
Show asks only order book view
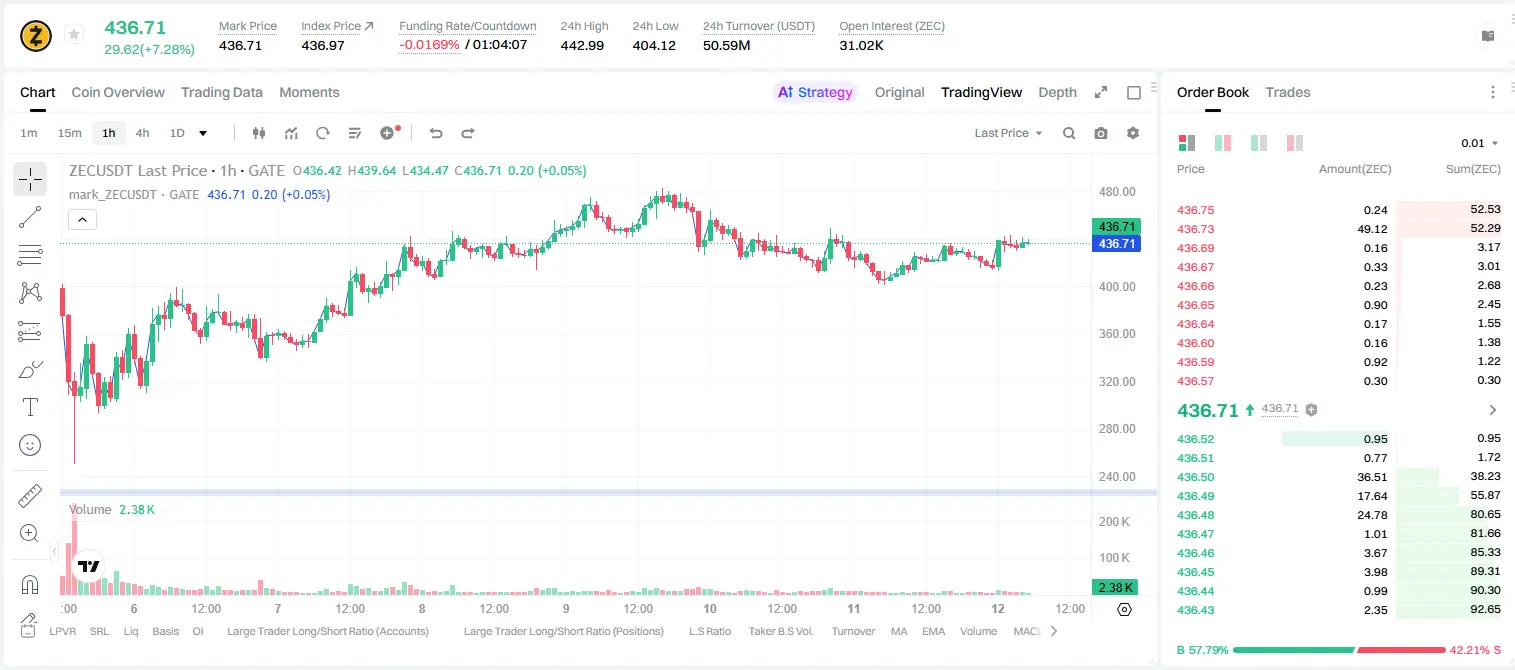click(x=1295, y=143)
